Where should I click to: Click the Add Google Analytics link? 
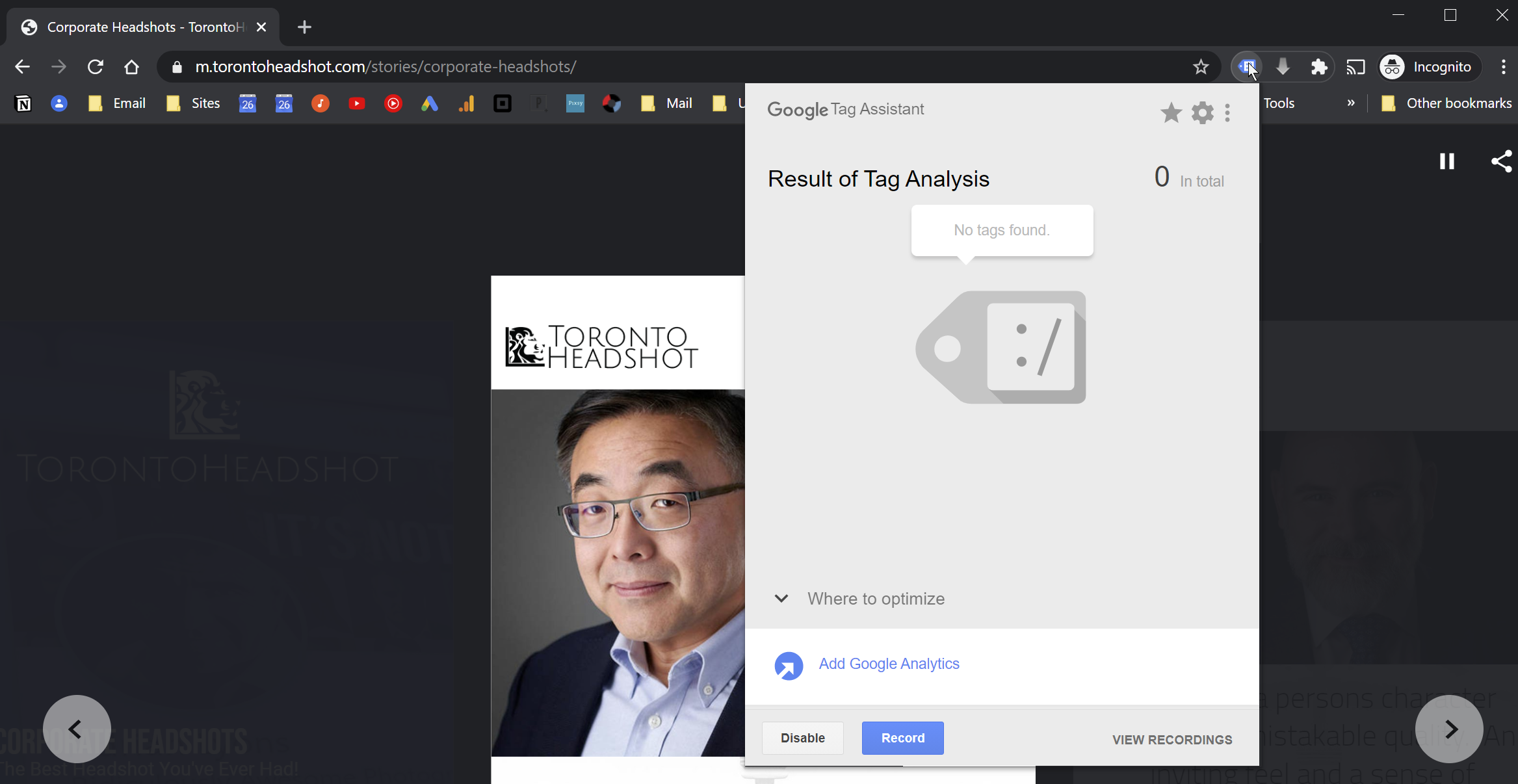(x=888, y=664)
